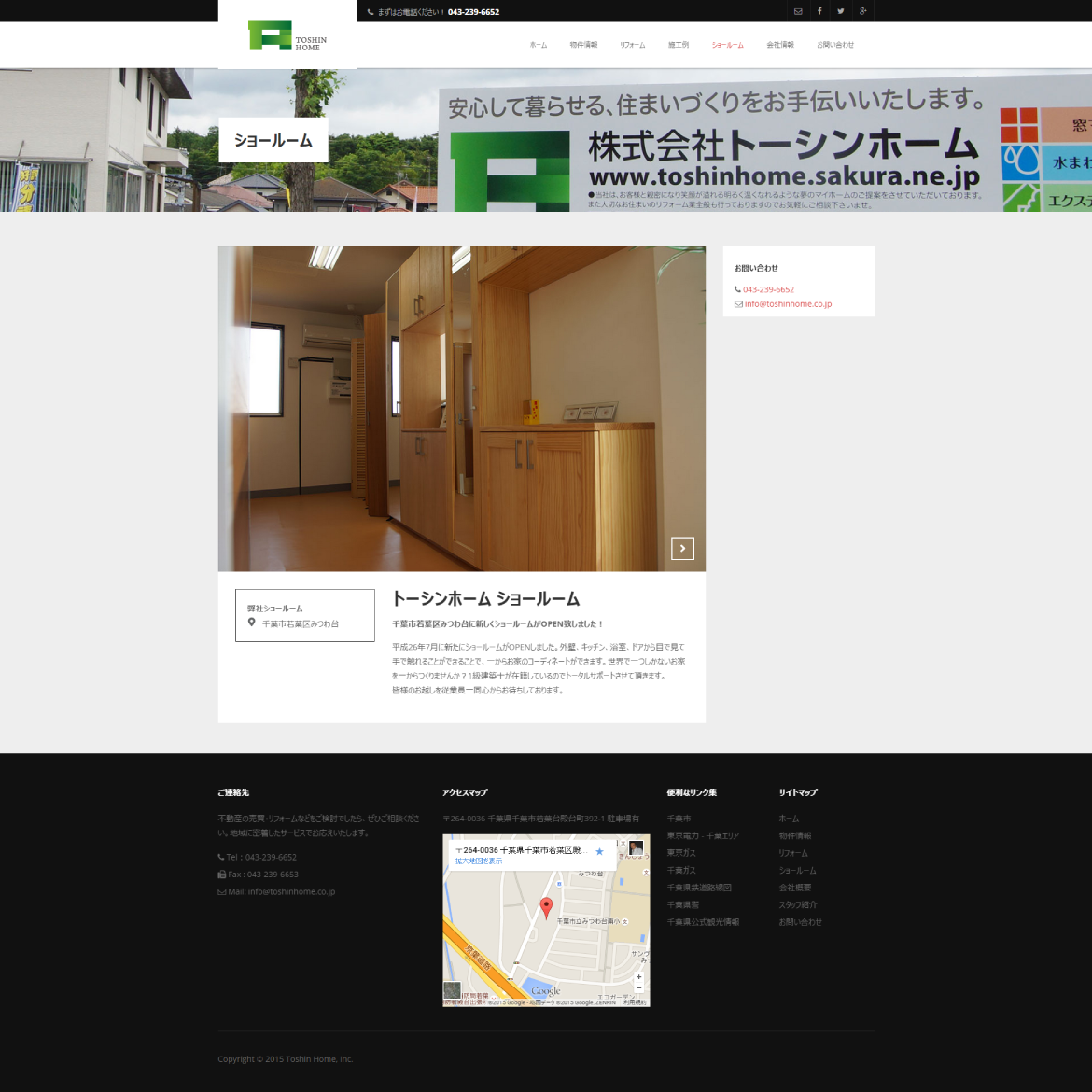1092x1092 pixels.
Task: Open the 千葉ガス footer link
Action: pos(681,871)
